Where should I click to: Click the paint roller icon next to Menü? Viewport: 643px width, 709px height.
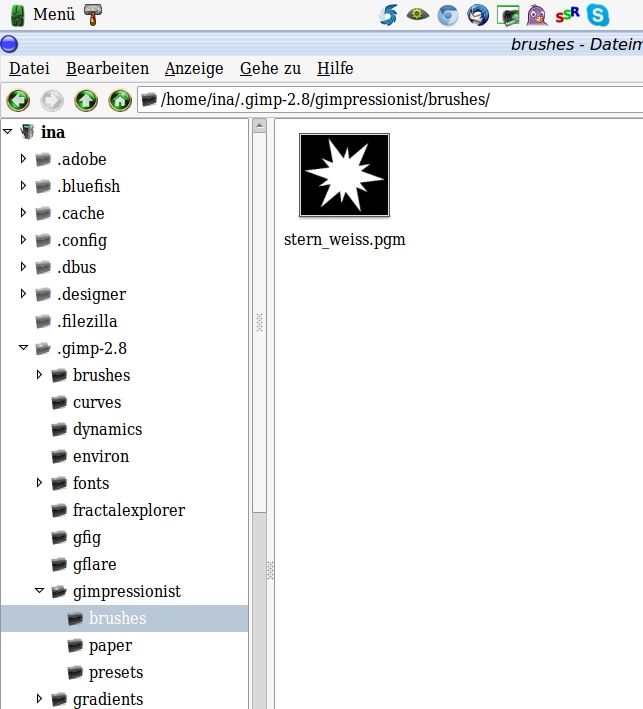(93, 14)
